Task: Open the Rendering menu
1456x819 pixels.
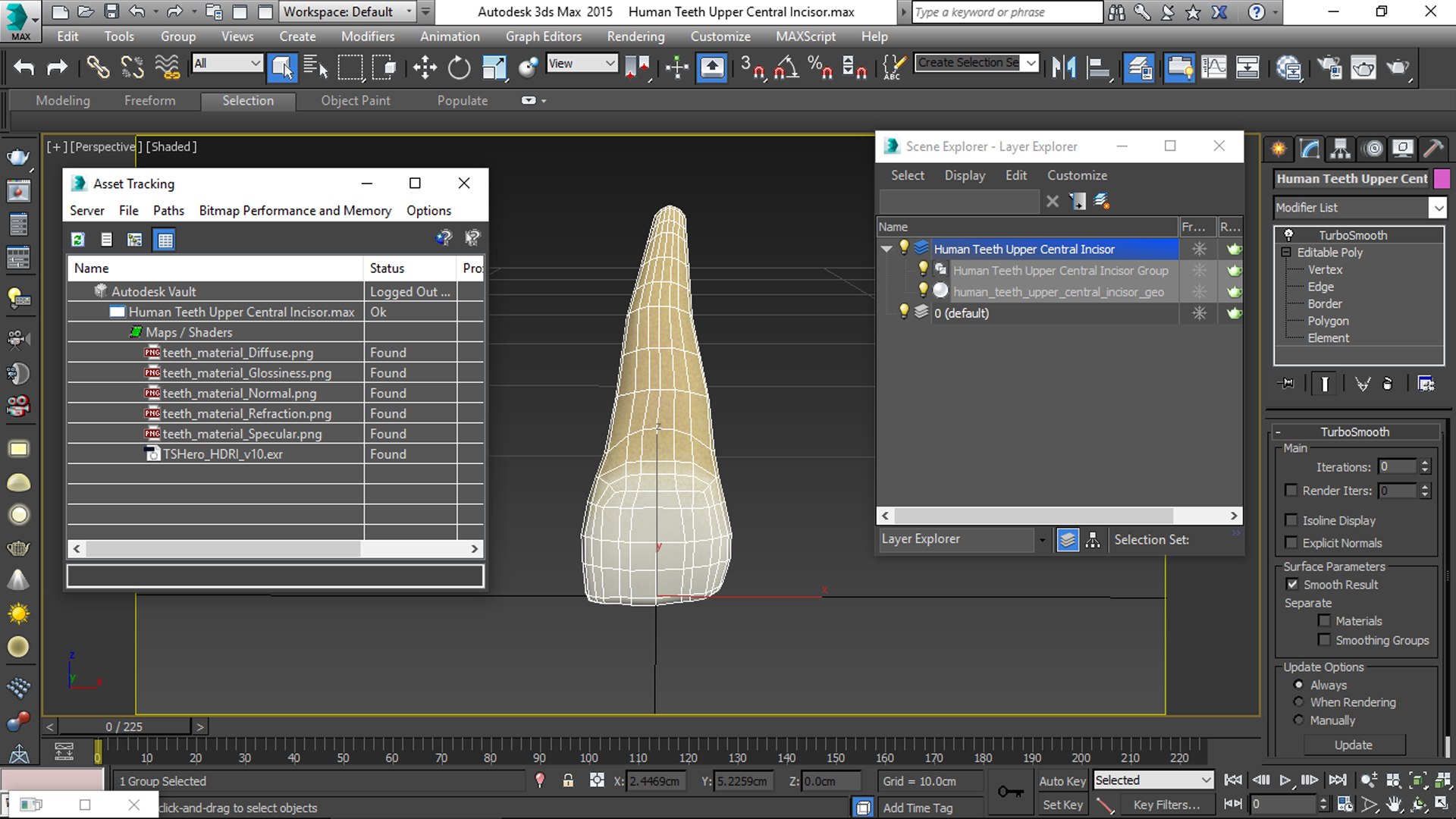Action: pos(635,36)
